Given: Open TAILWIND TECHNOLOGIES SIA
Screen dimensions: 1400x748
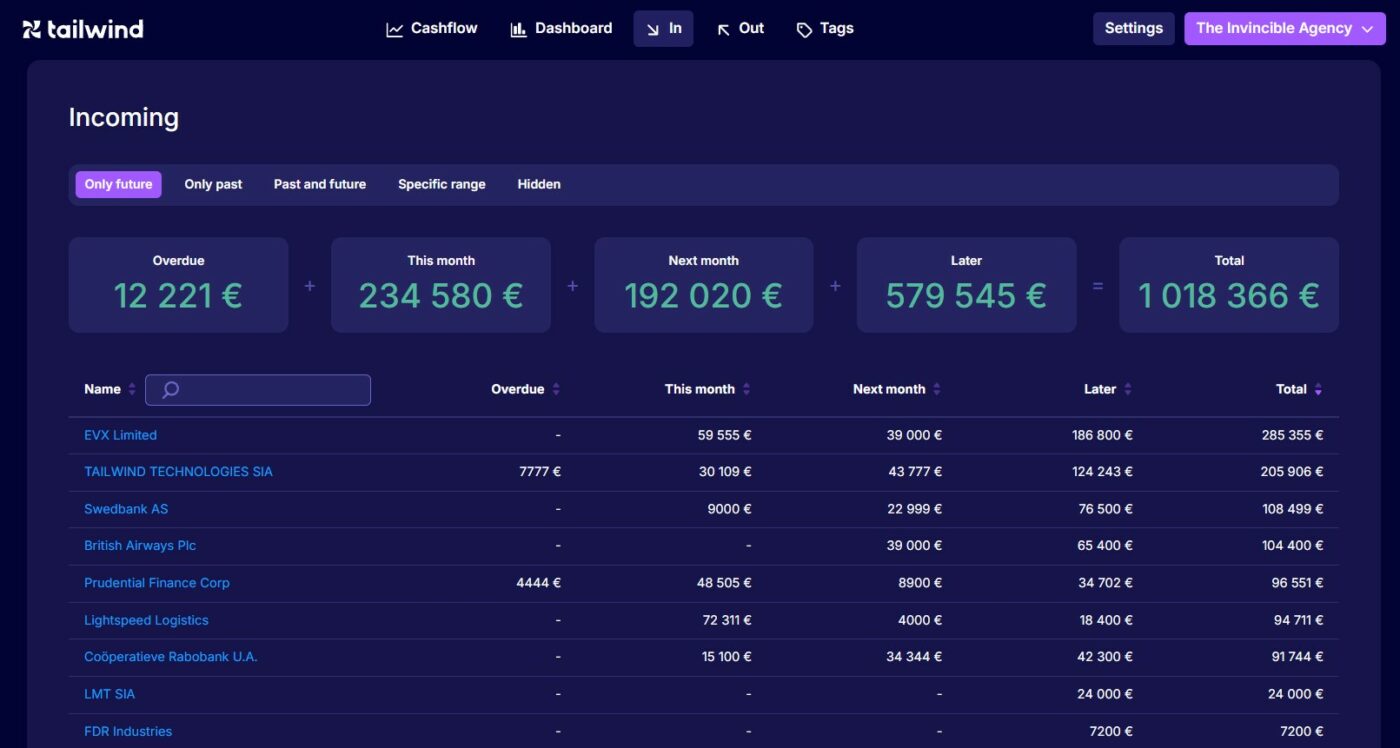Looking at the screenshot, I should tap(178, 472).
